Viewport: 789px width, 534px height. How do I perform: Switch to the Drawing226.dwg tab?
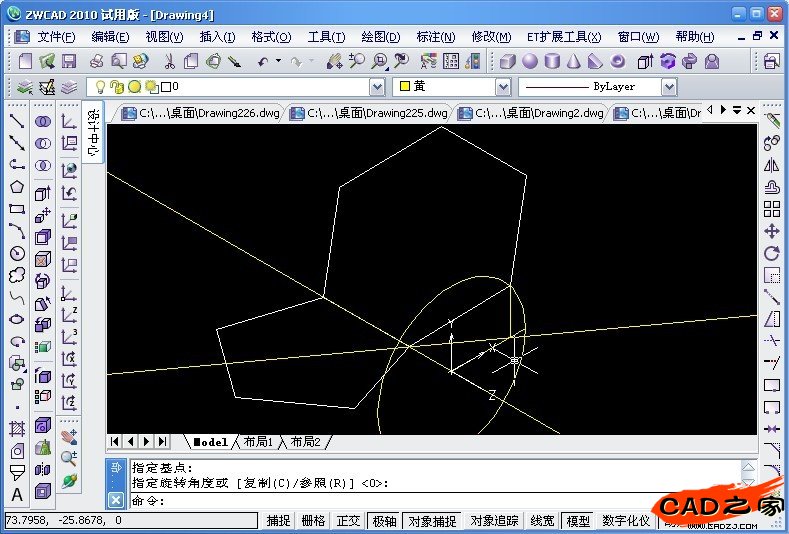(201, 113)
